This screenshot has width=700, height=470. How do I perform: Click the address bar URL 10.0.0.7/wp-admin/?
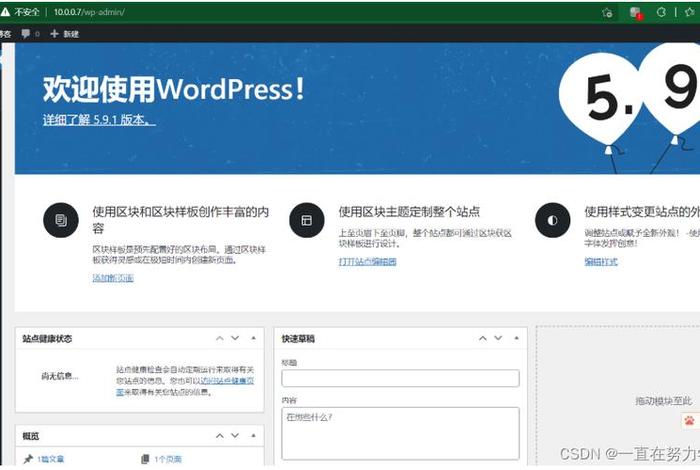89,12
